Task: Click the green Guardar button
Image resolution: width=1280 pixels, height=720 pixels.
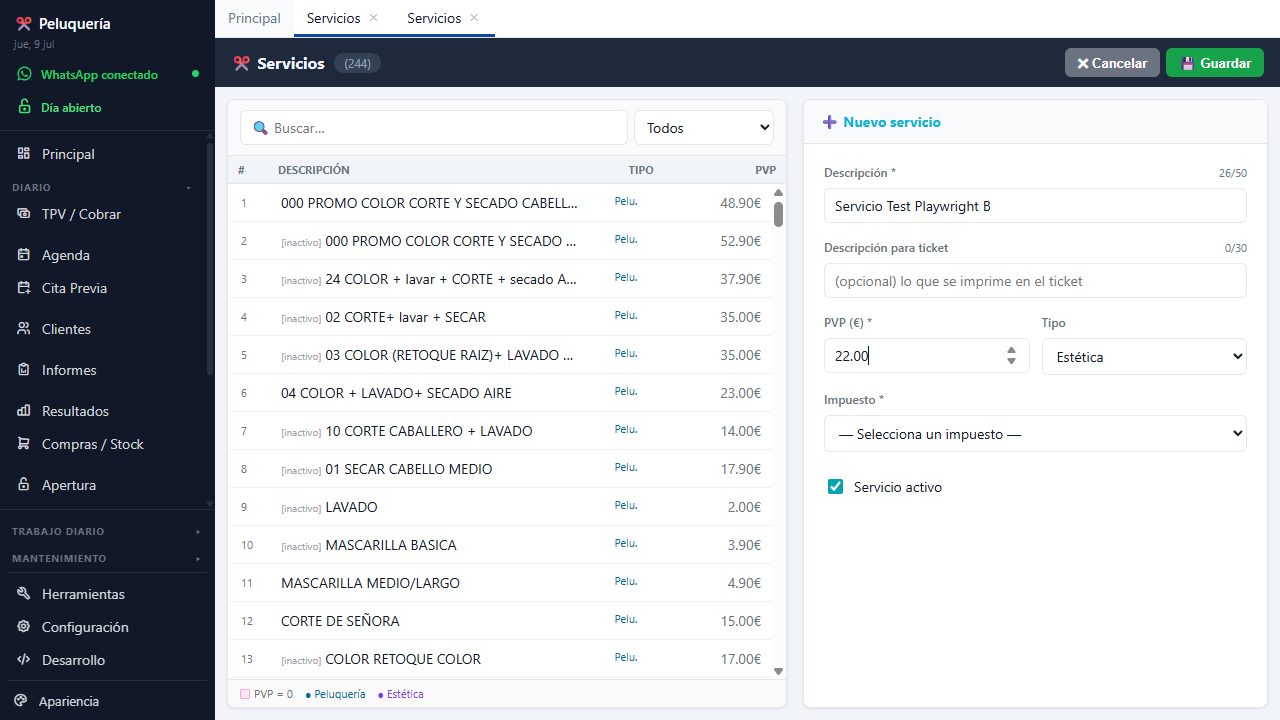Action: [x=1215, y=63]
